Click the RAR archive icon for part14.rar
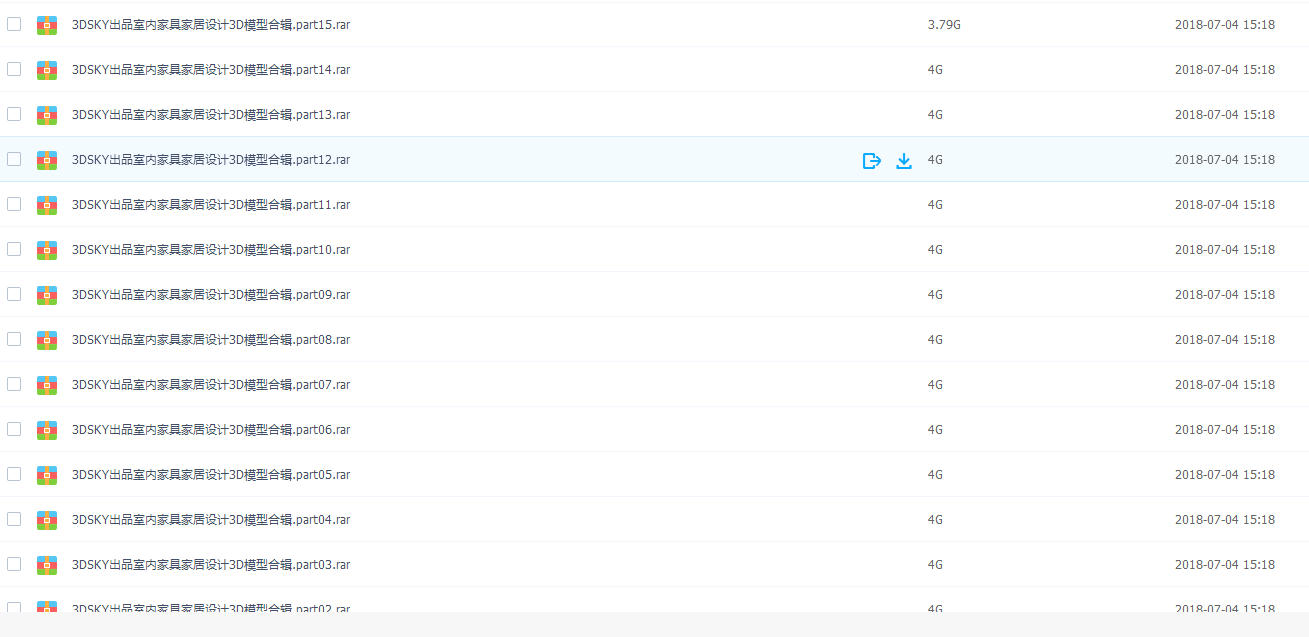The image size is (1309, 637). [47, 70]
